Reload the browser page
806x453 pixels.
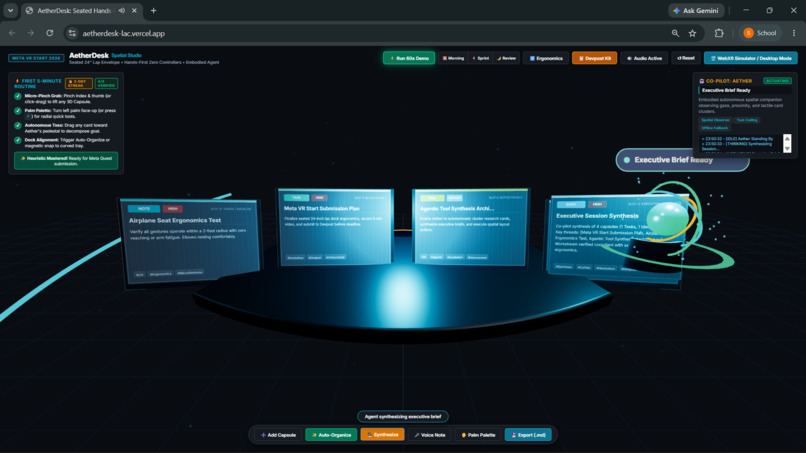coord(50,33)
